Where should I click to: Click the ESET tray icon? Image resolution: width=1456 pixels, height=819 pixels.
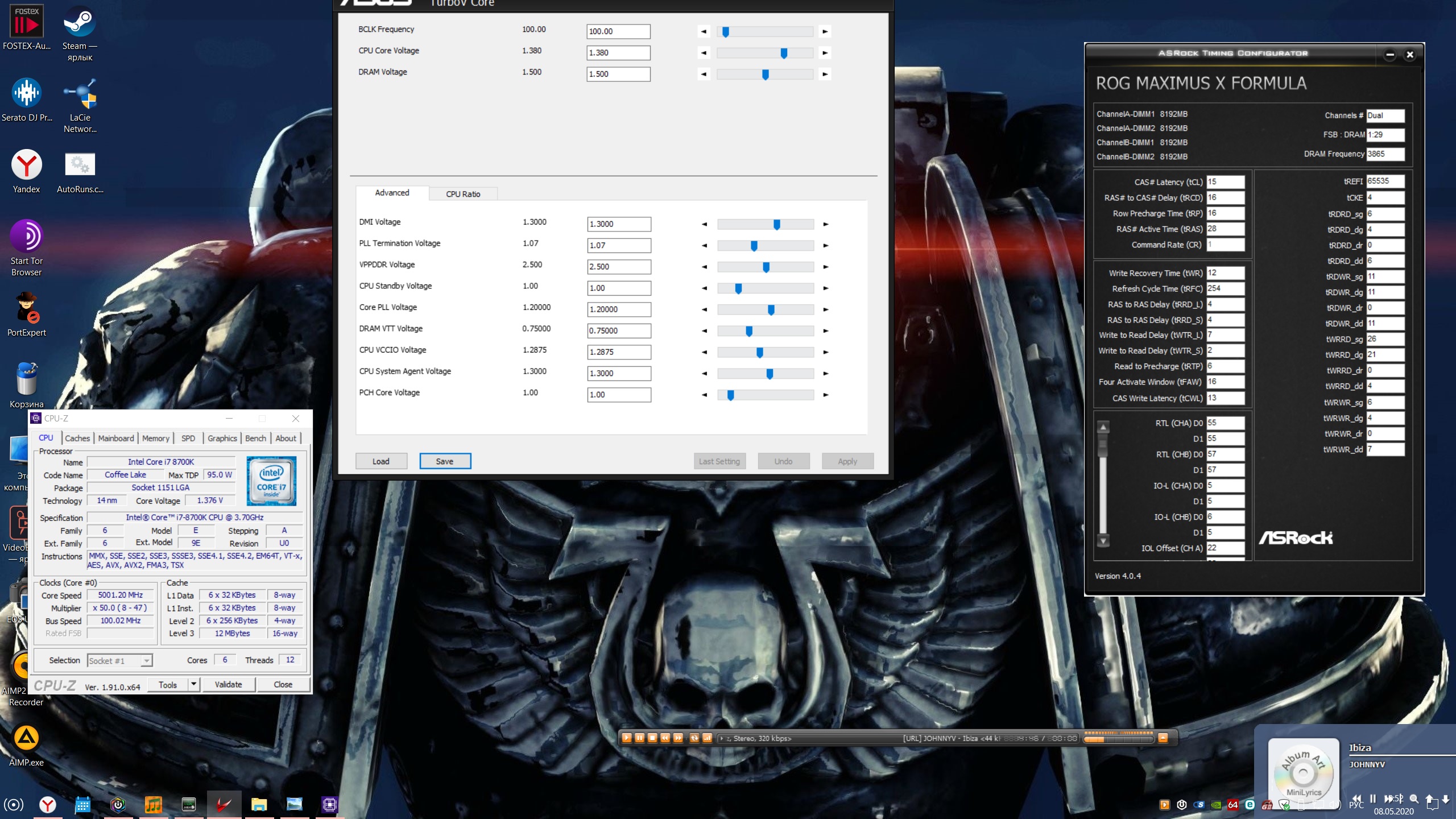(1250, 805)
